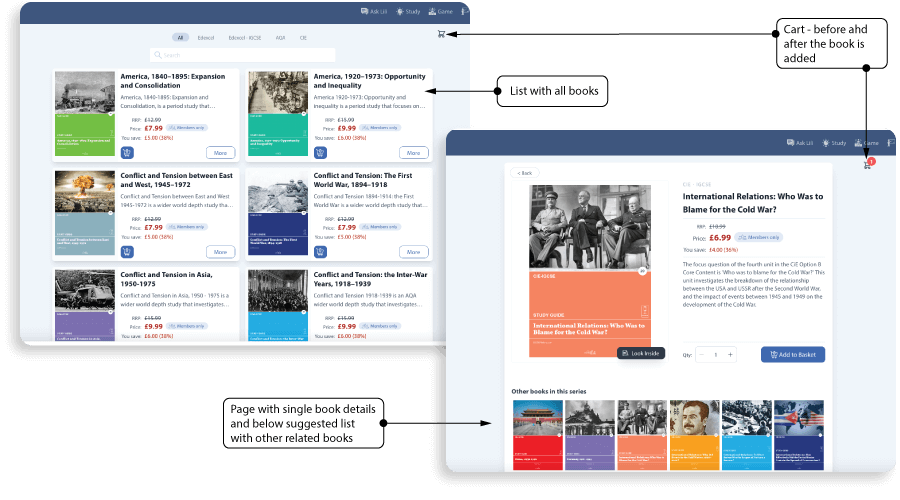Screen dimensions: 900x500
Task: Open First World War navy cover thumbnail
Action: pyautogui.click(x=278, y=213)
